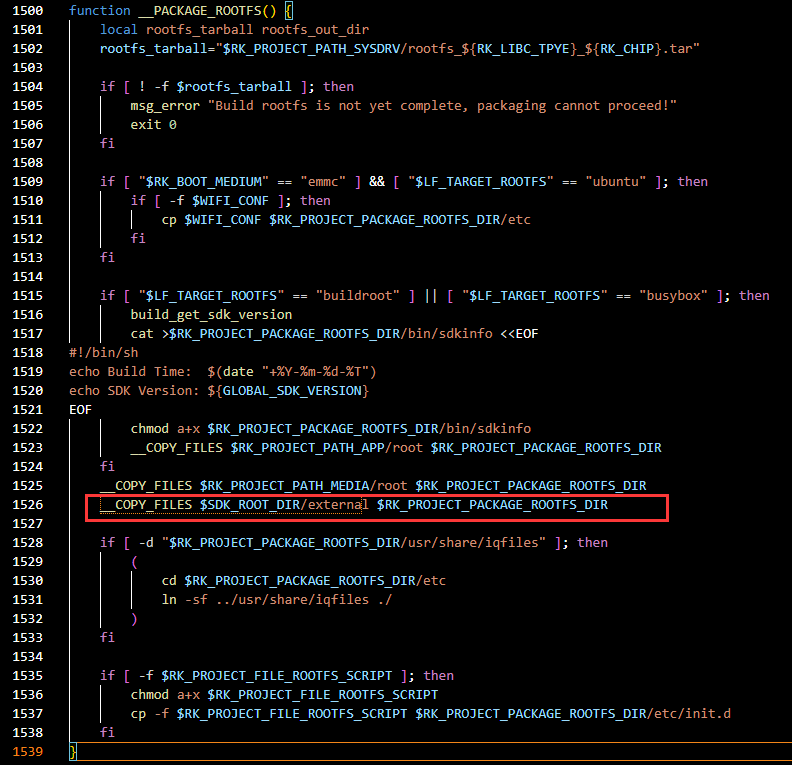
Task: Click the "emmc" string on line 1509
Action: pyautogui.click(x=323, y=182)
